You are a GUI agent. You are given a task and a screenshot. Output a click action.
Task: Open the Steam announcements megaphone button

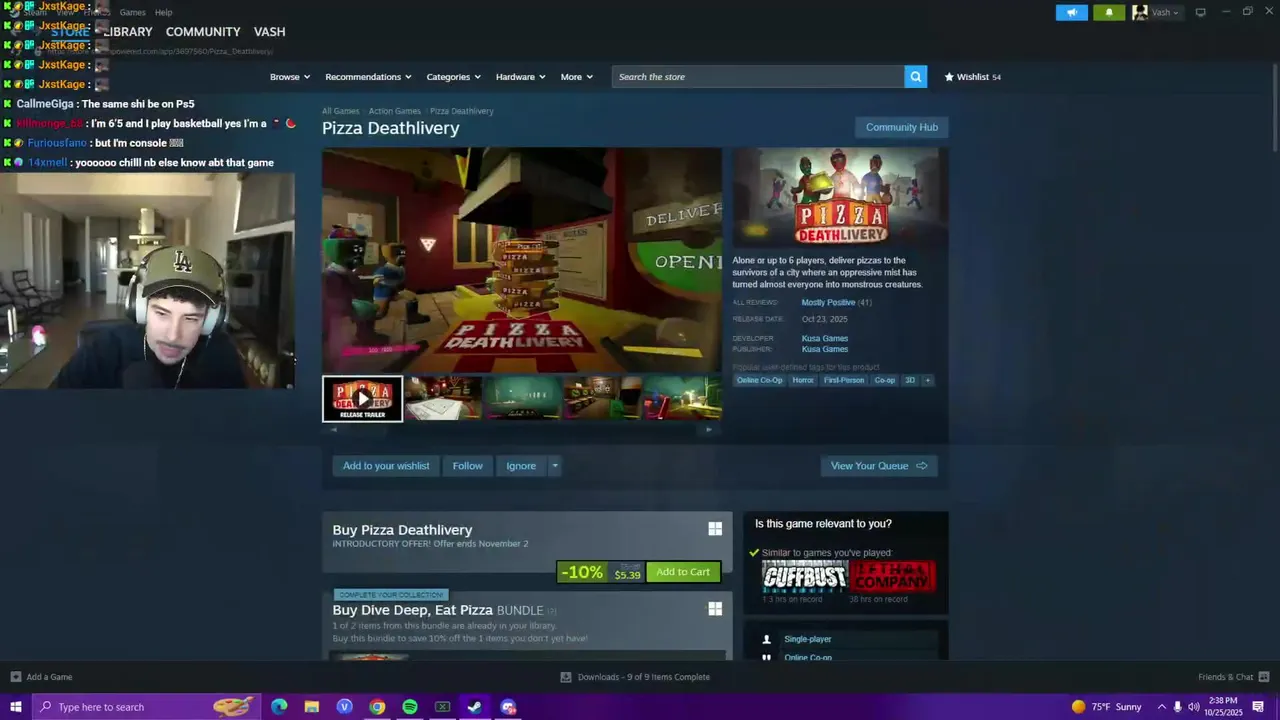pos(1071,12)
